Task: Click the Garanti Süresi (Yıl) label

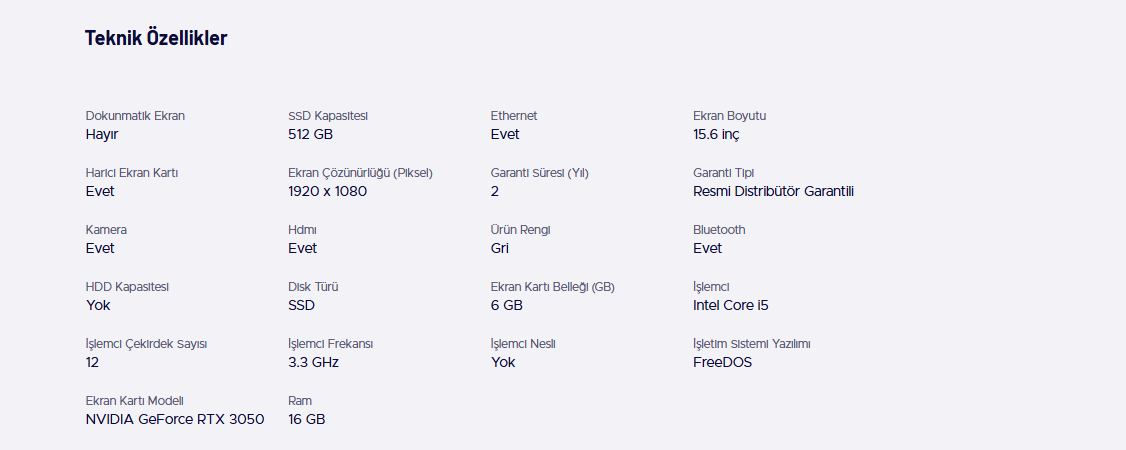Action: coord(539,173)
